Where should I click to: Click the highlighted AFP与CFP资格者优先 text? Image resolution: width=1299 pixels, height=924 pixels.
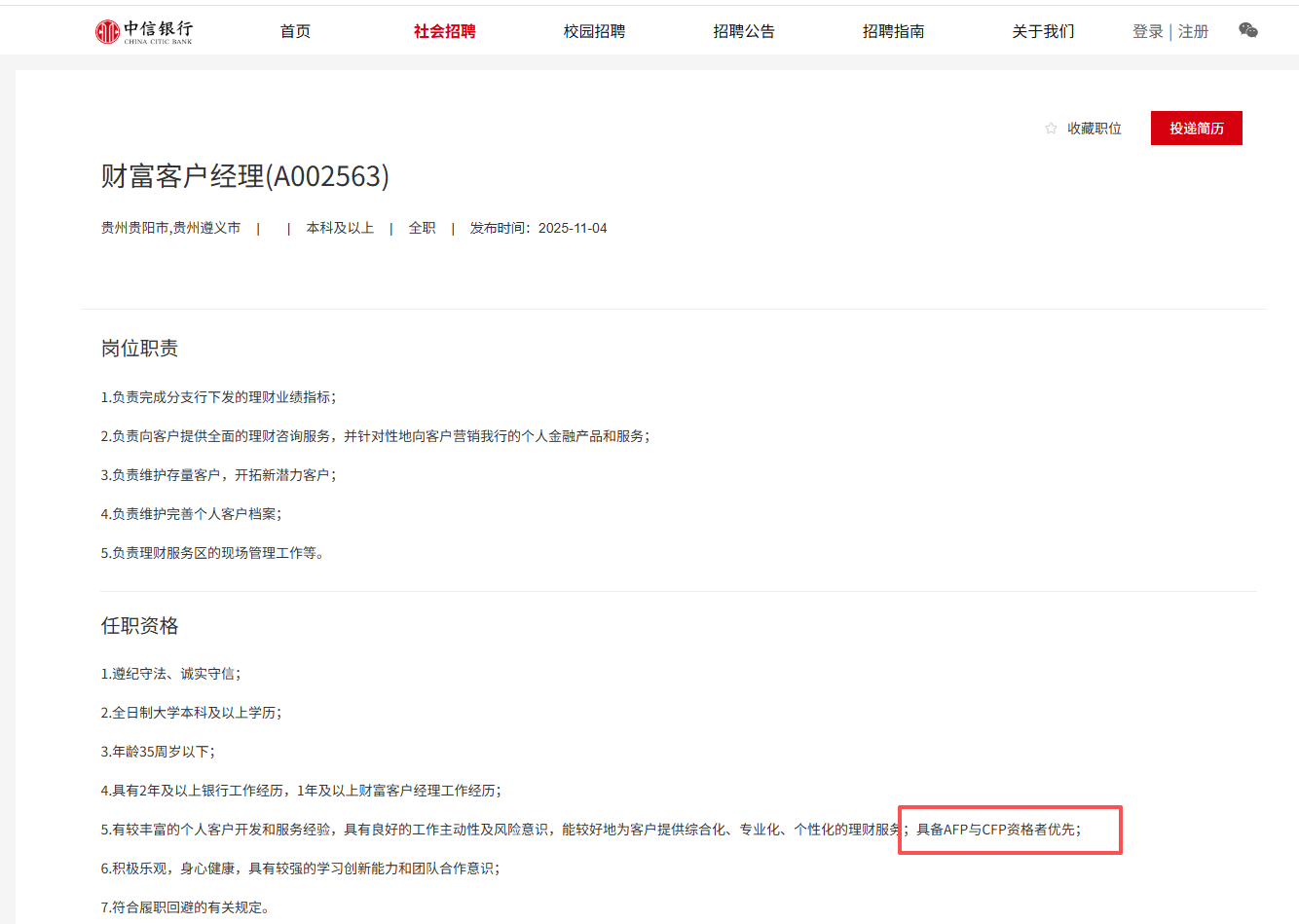coord(998,830)
